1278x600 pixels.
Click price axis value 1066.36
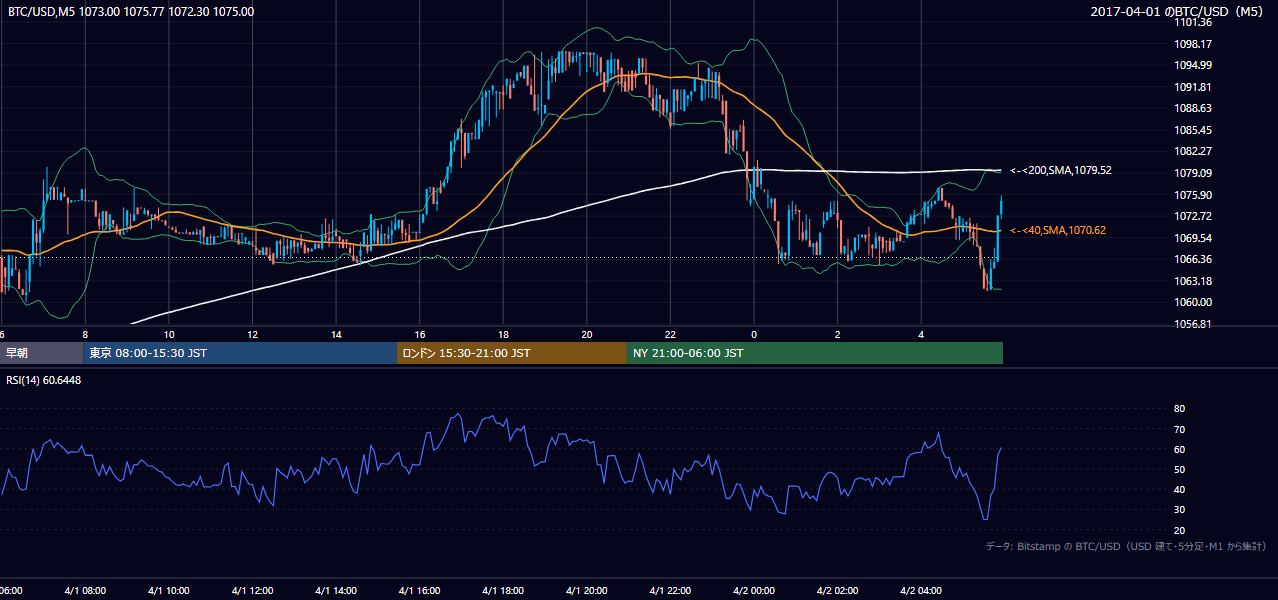point(1194,259)
